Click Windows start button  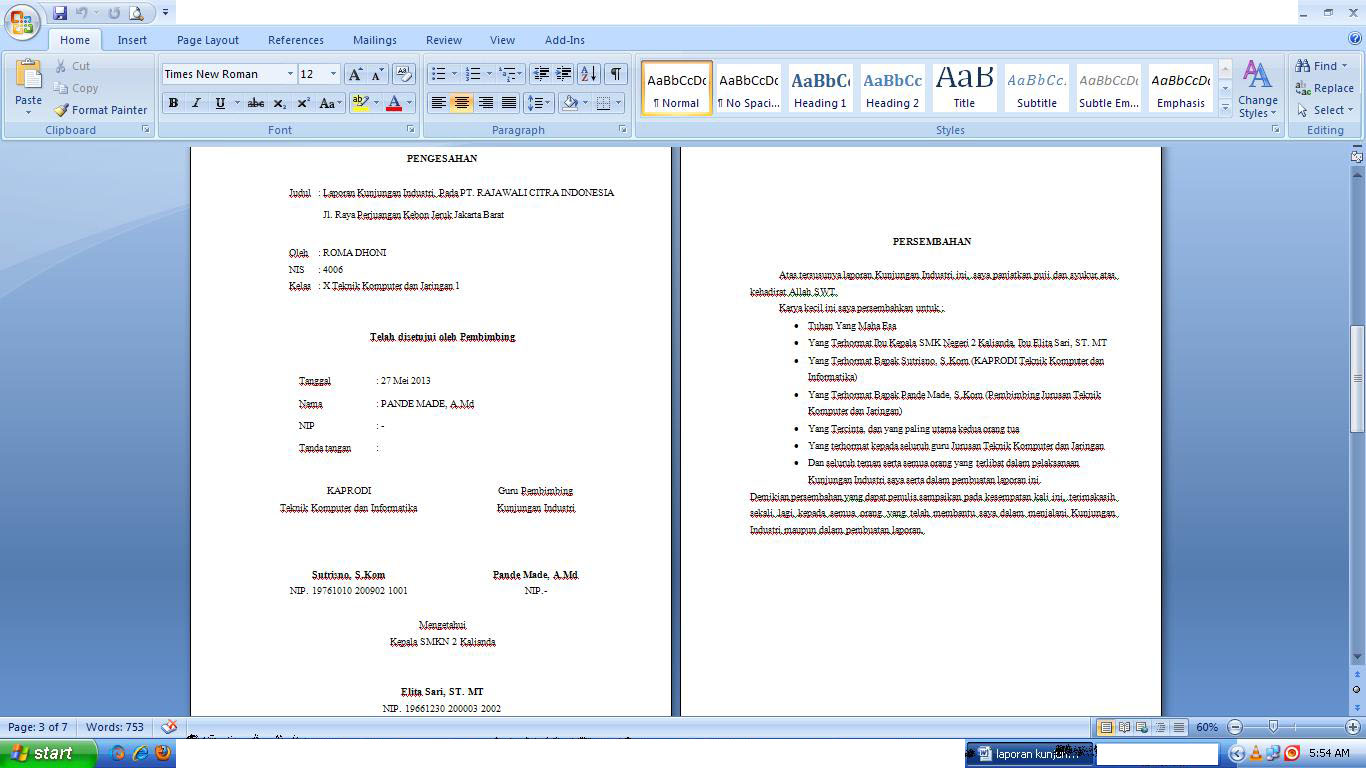48,753
